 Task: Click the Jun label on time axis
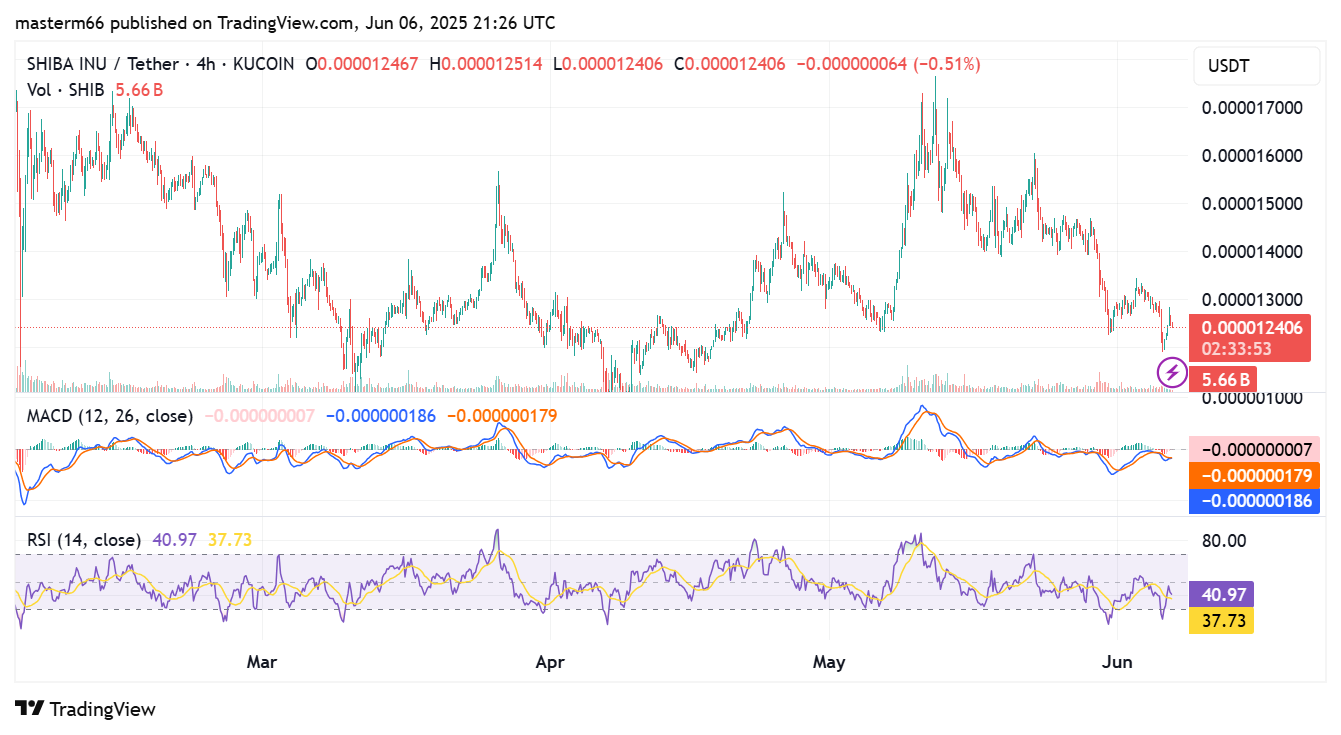coord(1115,662)
